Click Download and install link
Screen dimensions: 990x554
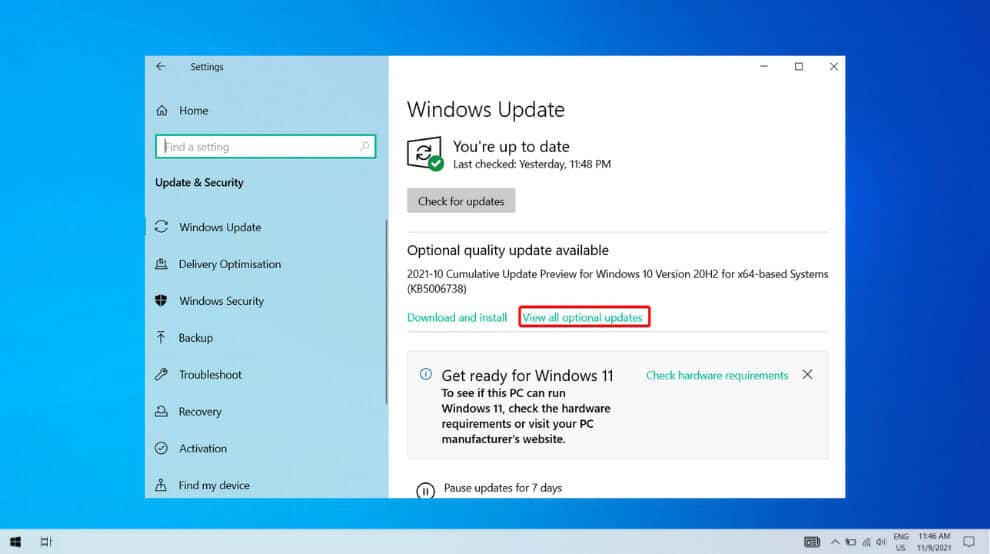[457, 318]
